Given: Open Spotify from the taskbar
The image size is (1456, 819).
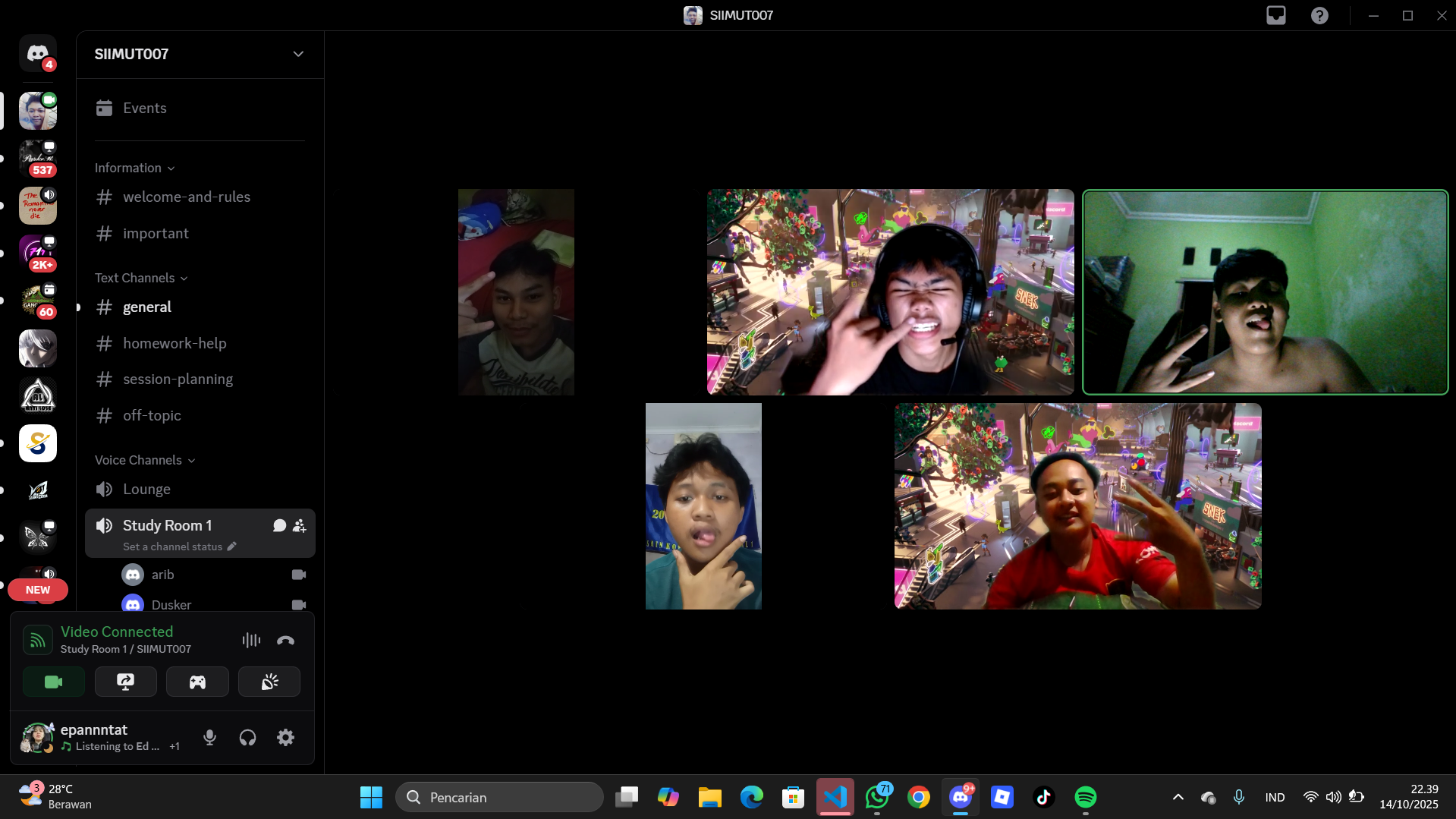Looking at the screenshot, I should 1086,797.
